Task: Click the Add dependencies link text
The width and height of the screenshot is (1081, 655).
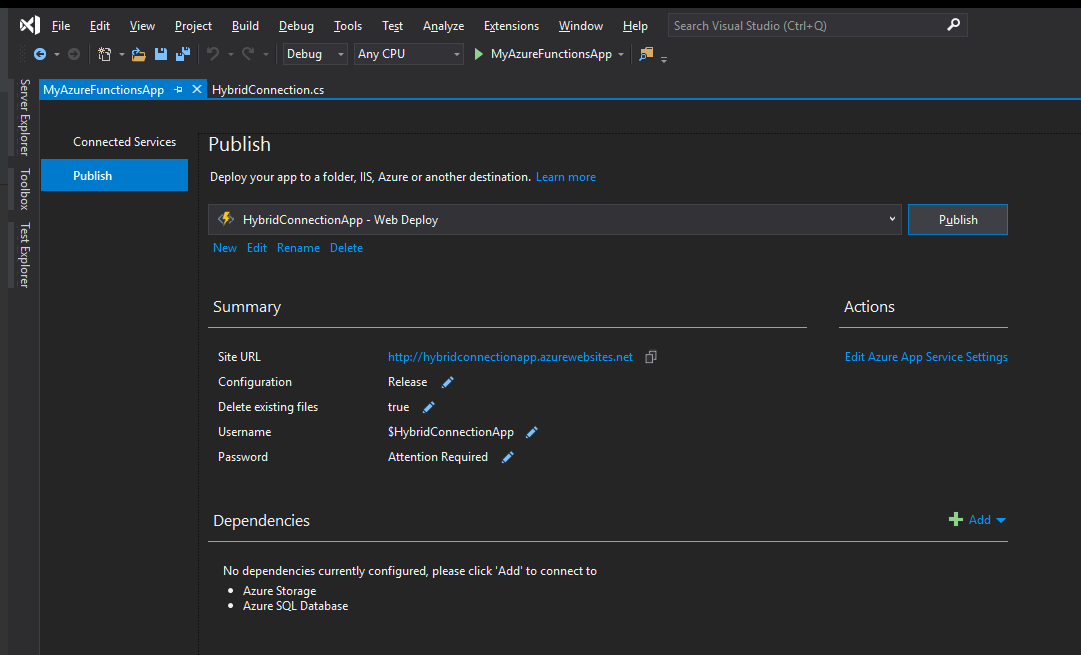Action: click(980, 520)
